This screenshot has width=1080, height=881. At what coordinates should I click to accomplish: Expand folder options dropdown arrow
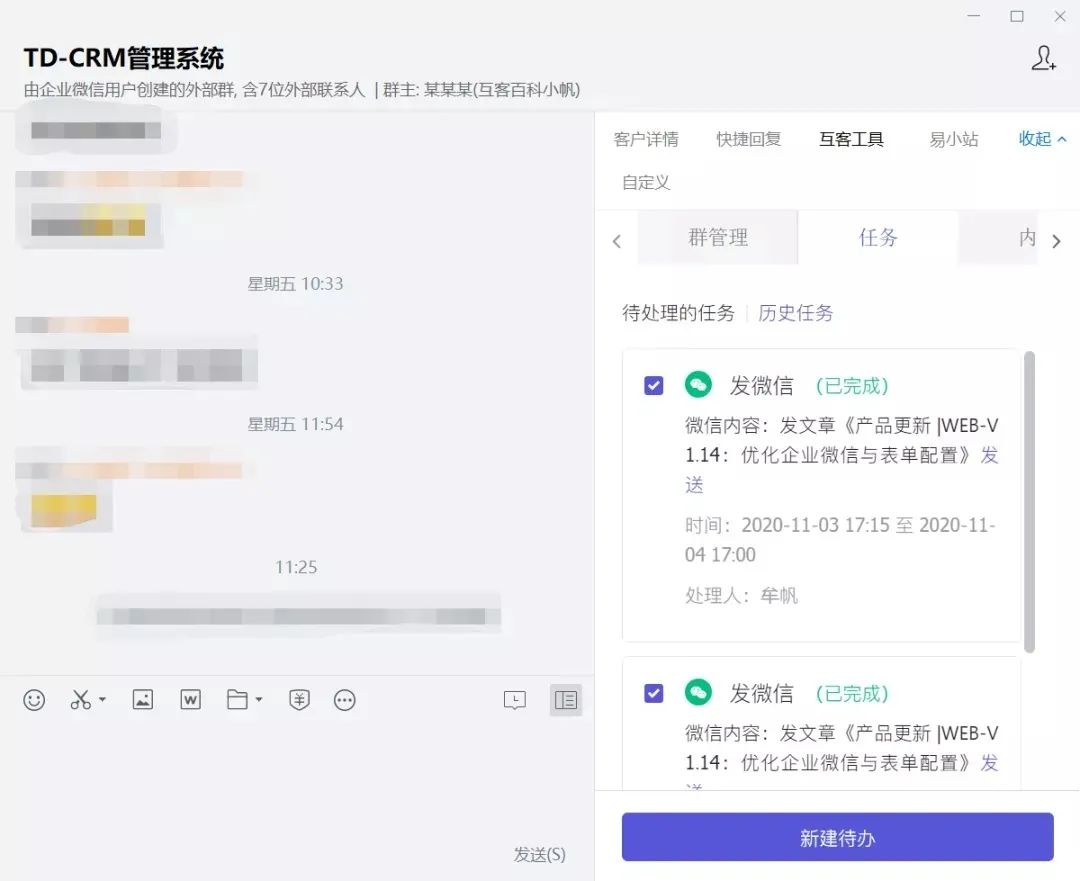pos(259,700)
